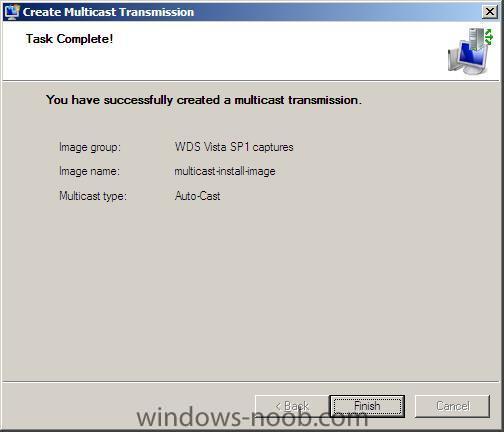Click the wizard icon in the title bar
Screen dimensions: 504x432
(x=12, y=12)
